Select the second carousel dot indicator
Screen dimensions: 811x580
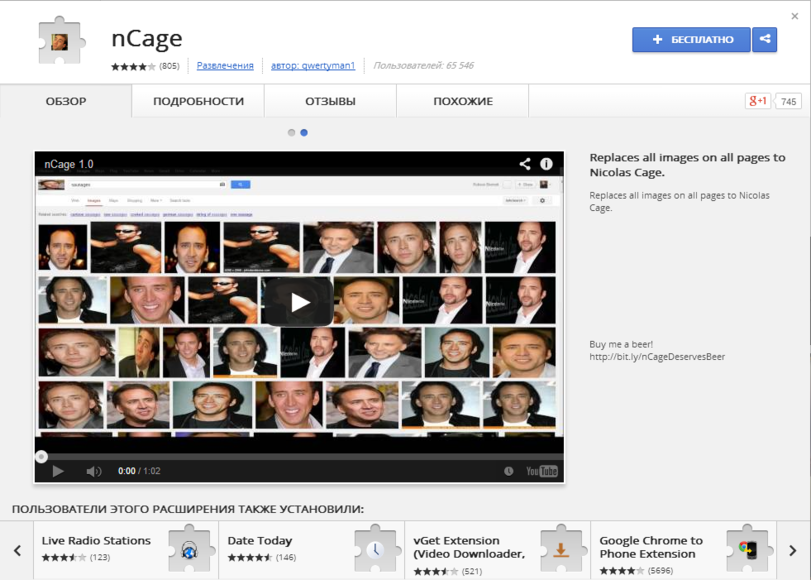[x=304, y=132]
